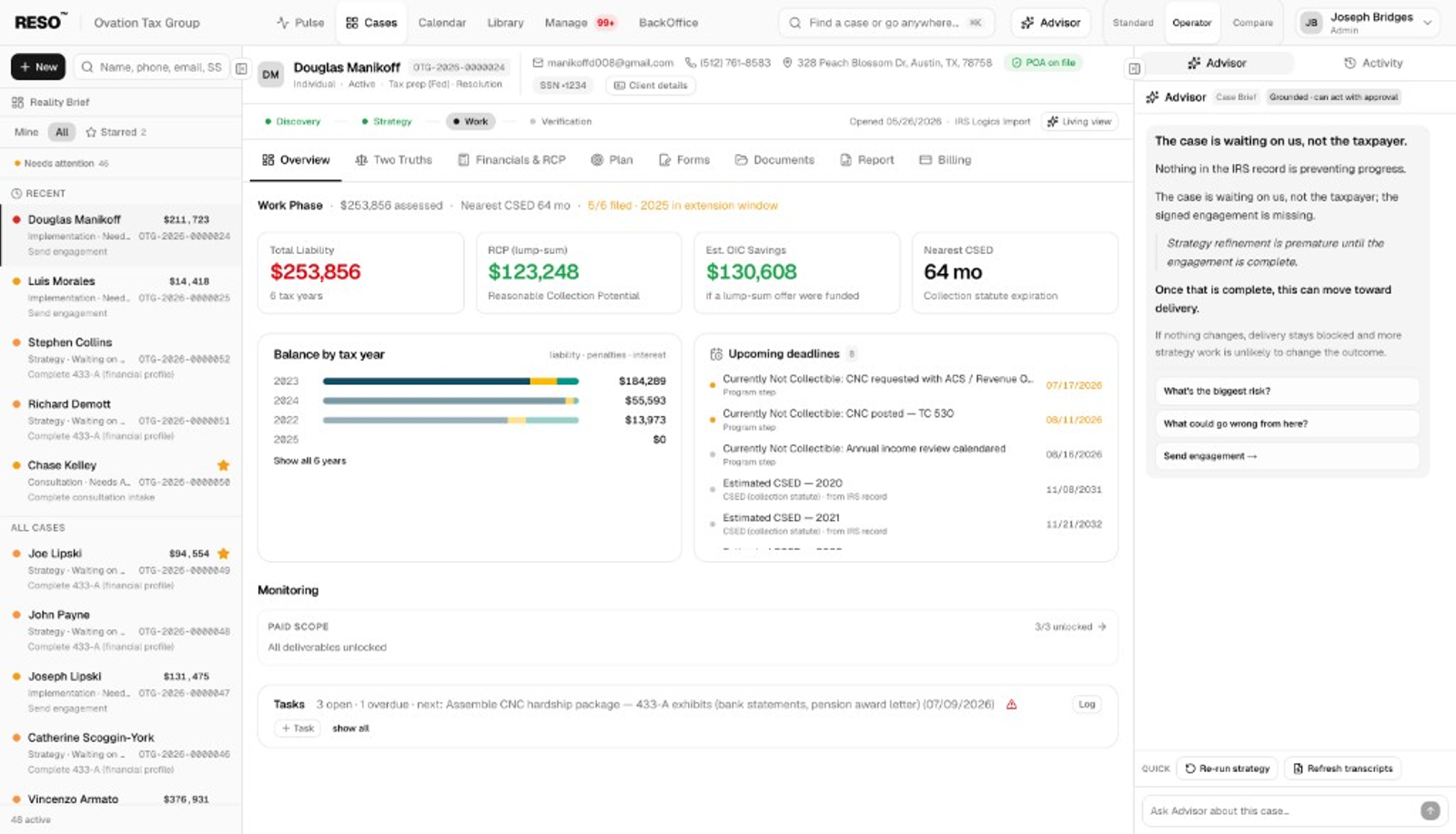Create a new case with New button
This screenshot has width=1456, height=834.
[38, 66]
